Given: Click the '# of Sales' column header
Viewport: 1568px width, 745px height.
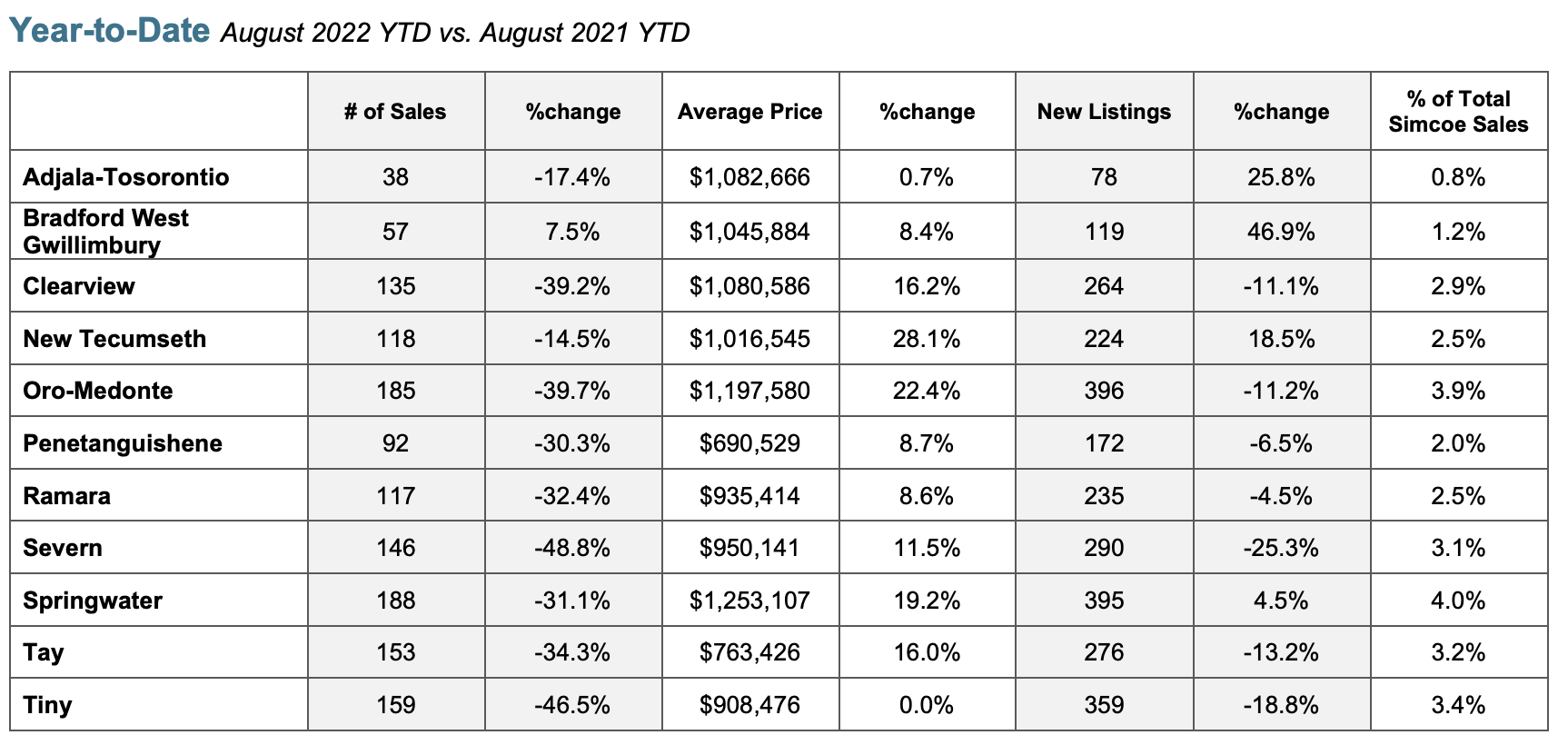Looking at the screenshot, I should pos(395,112).
